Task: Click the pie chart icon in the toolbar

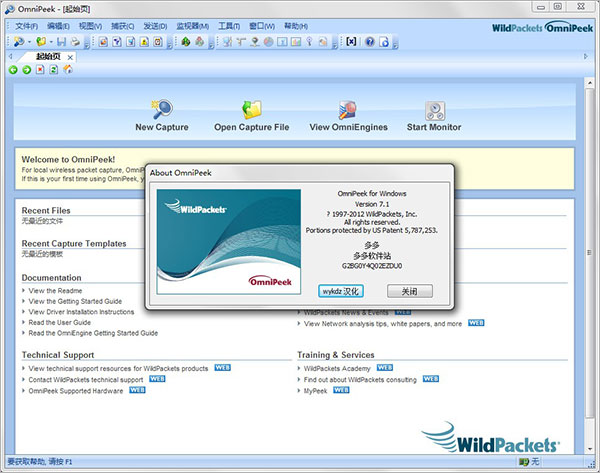Action: [269, 42]
